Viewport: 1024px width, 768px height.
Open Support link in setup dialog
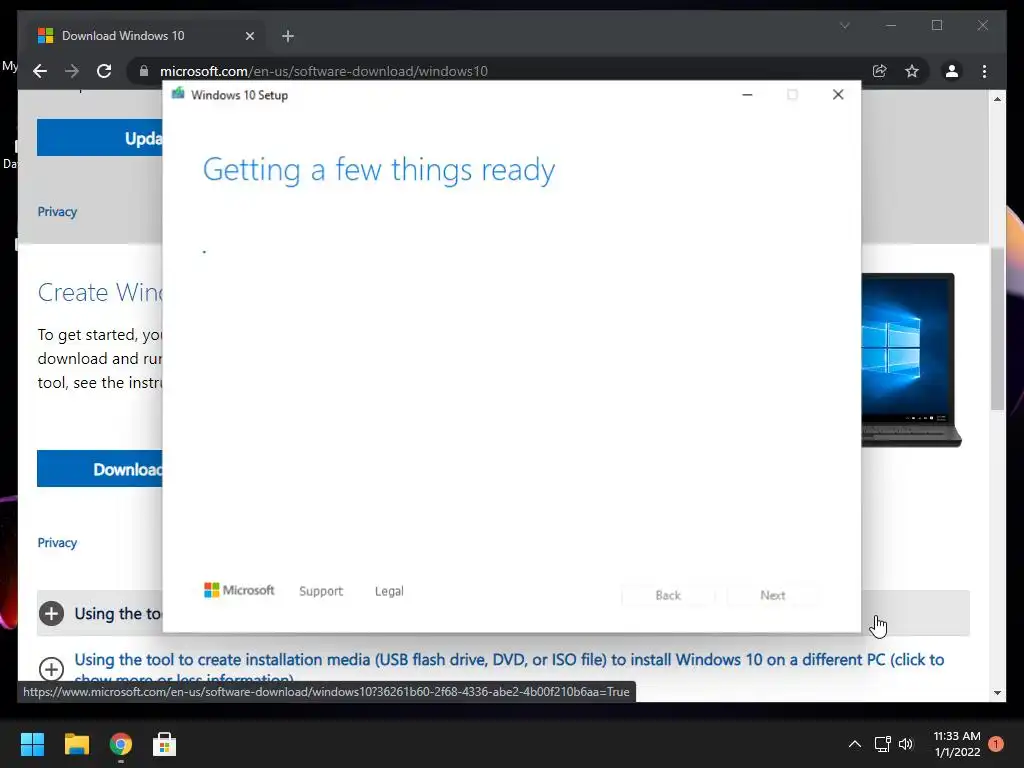click(321, 591)
